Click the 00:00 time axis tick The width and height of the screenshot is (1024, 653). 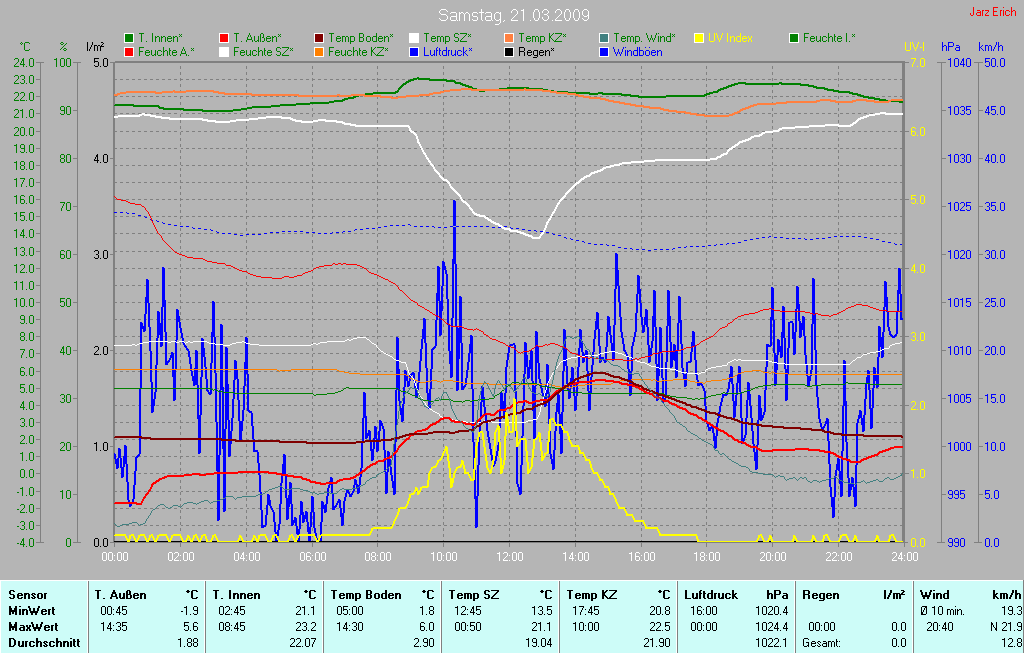pos(115,557)
